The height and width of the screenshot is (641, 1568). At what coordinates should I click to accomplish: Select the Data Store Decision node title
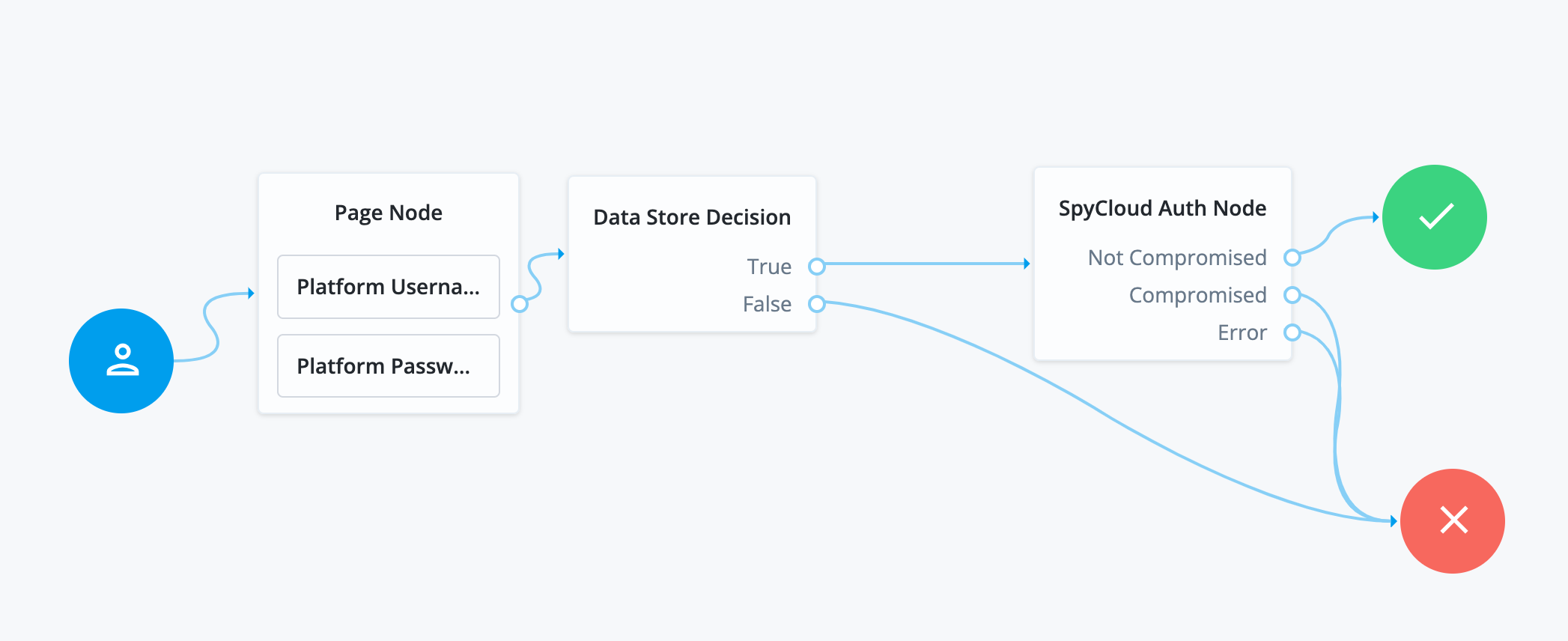pos(692,217)
